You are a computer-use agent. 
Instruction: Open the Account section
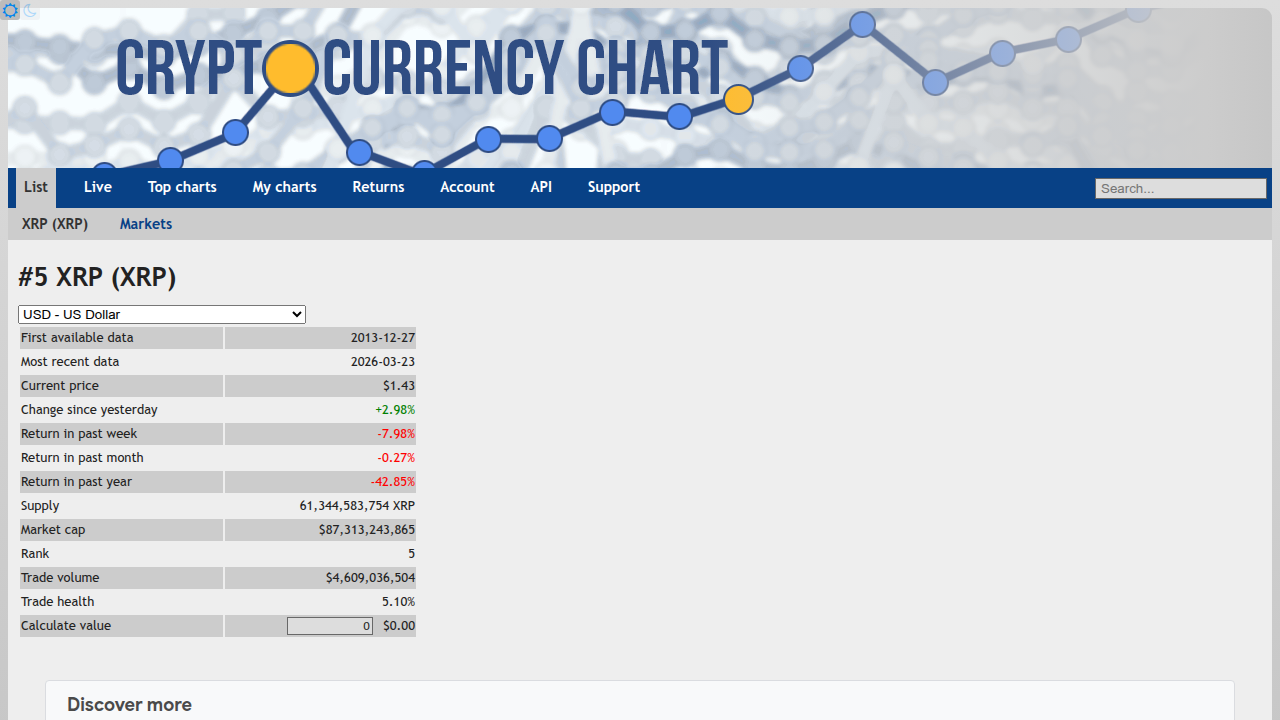tap(467, 187)
